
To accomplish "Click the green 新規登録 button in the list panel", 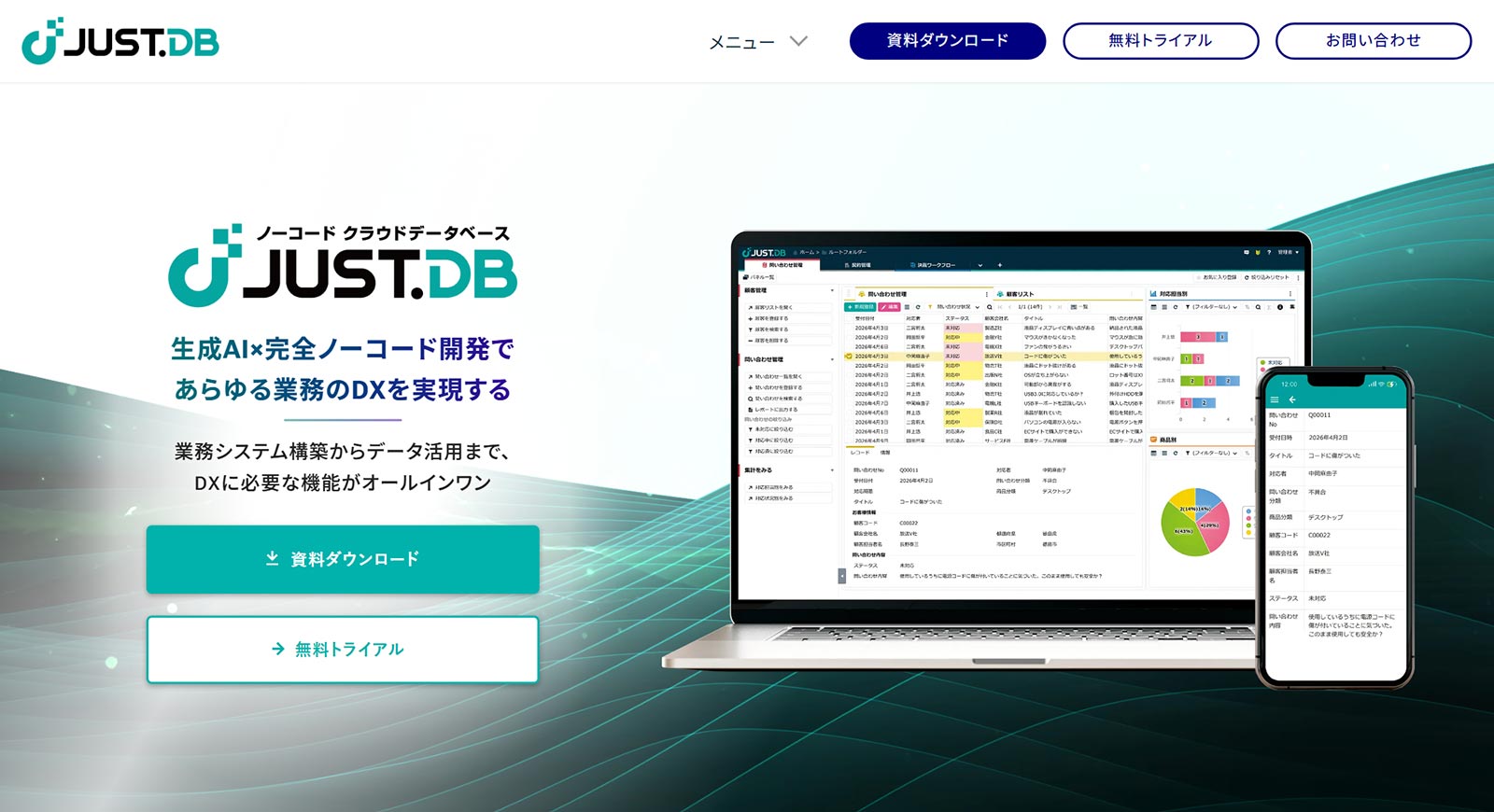I will click(x=861, y=307).
